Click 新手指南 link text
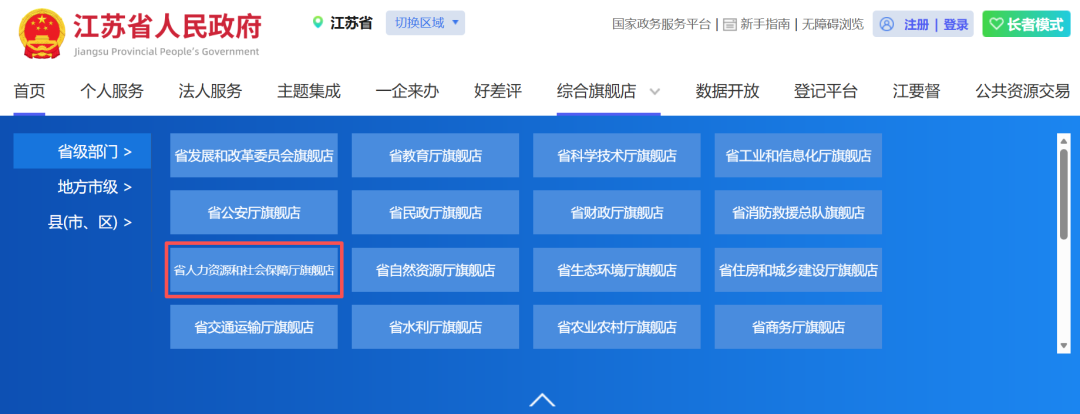Viewport: 1080px width, 414px height. 765,25
